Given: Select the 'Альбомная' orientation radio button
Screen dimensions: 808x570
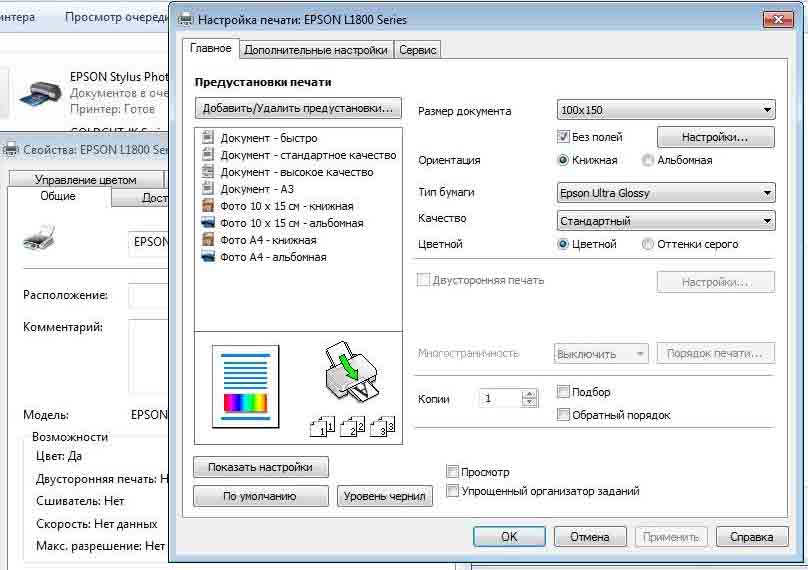Looking at the screenshot, I should pyautogui.click(x=648, y=160).
